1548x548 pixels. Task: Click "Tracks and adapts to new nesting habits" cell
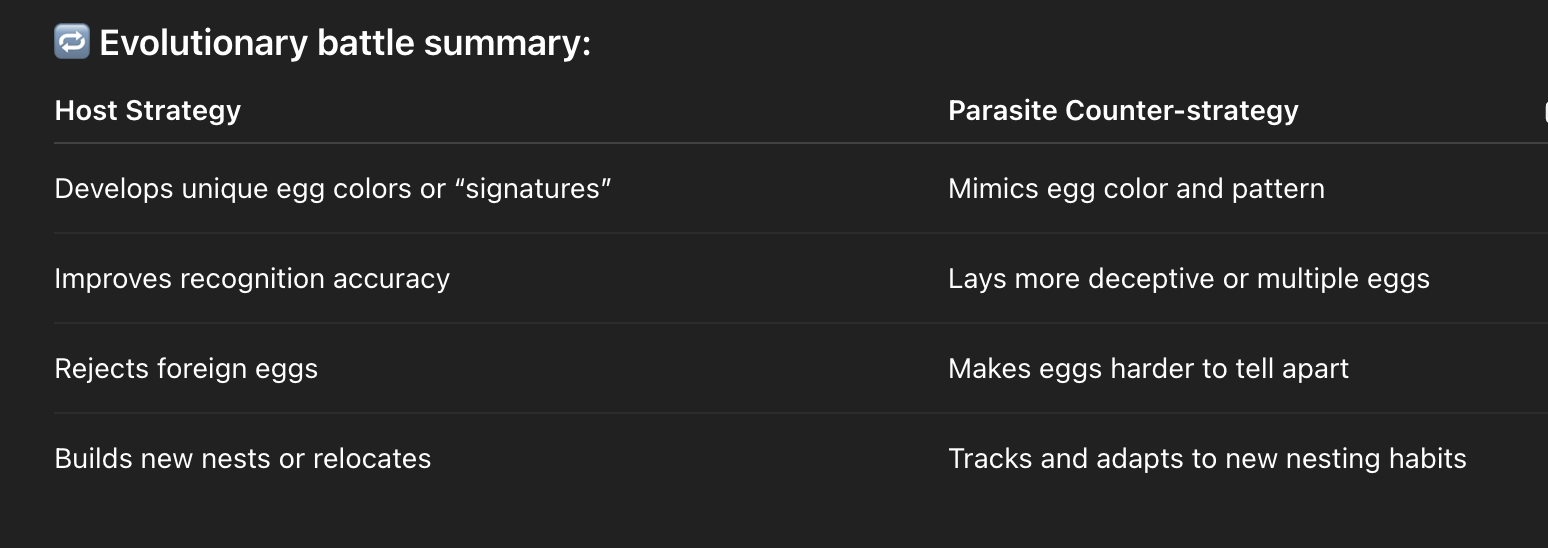(1207, 458)
